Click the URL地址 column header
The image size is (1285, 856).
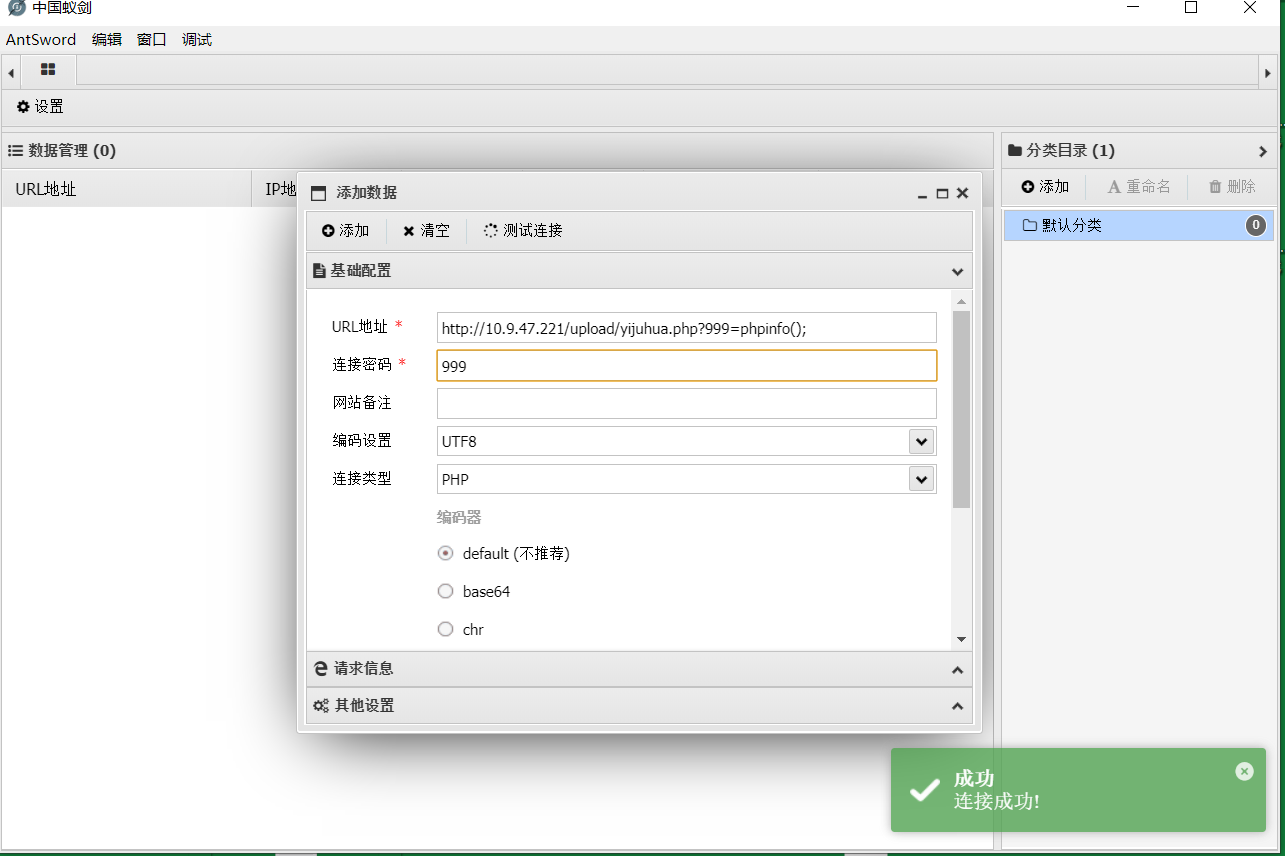[127, 189]
